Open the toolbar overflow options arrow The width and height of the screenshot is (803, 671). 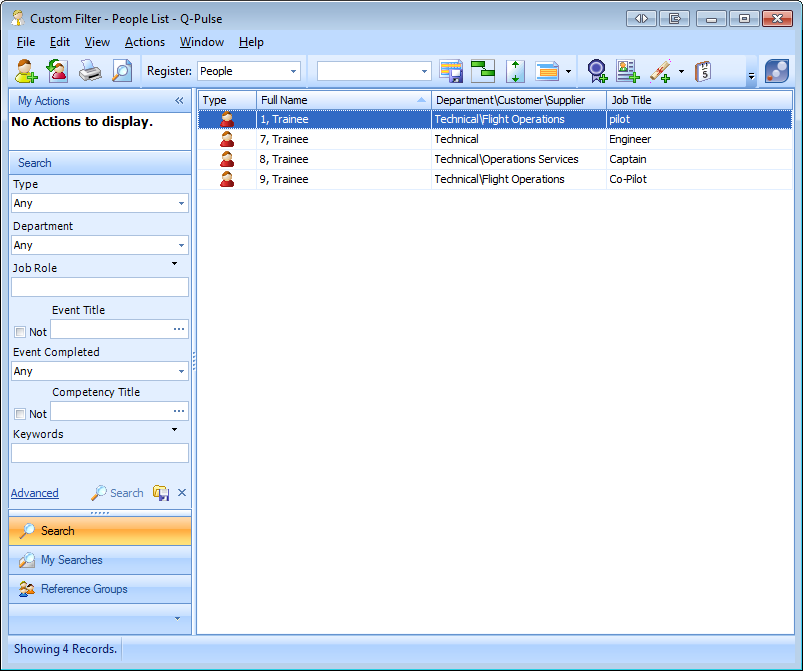coord(751,76)
